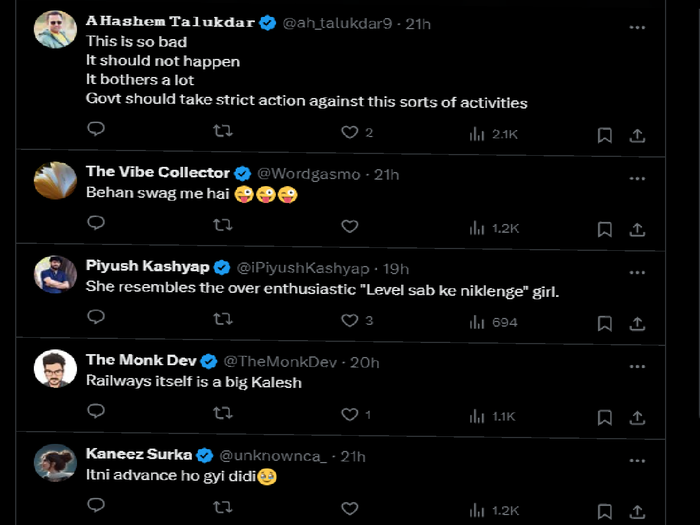
Task: Open three-dot menu on A Hashem Talukdar's tweet
Action: tap(637, 28)
